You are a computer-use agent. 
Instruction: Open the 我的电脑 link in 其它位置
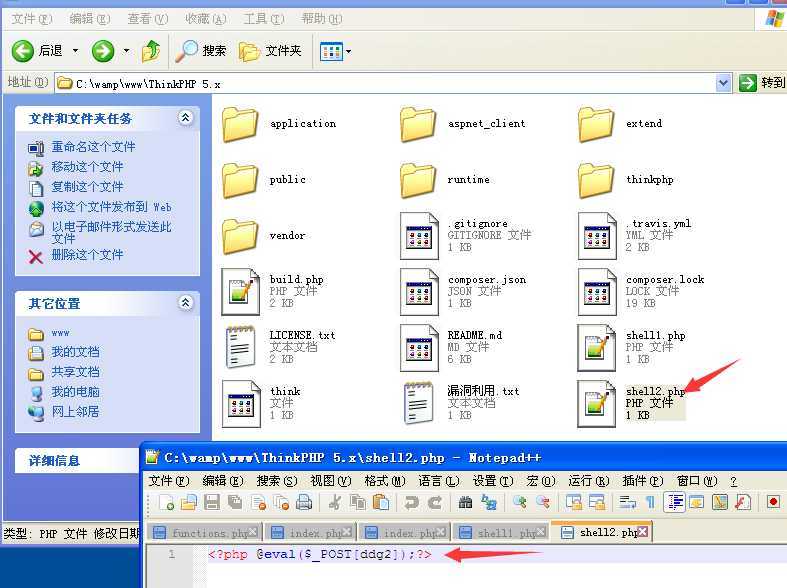[75, 392]
